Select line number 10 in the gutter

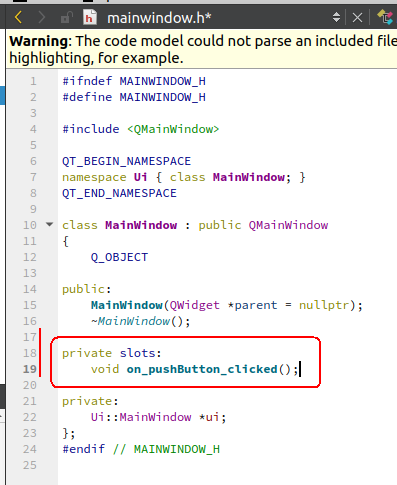coord(30,225)
